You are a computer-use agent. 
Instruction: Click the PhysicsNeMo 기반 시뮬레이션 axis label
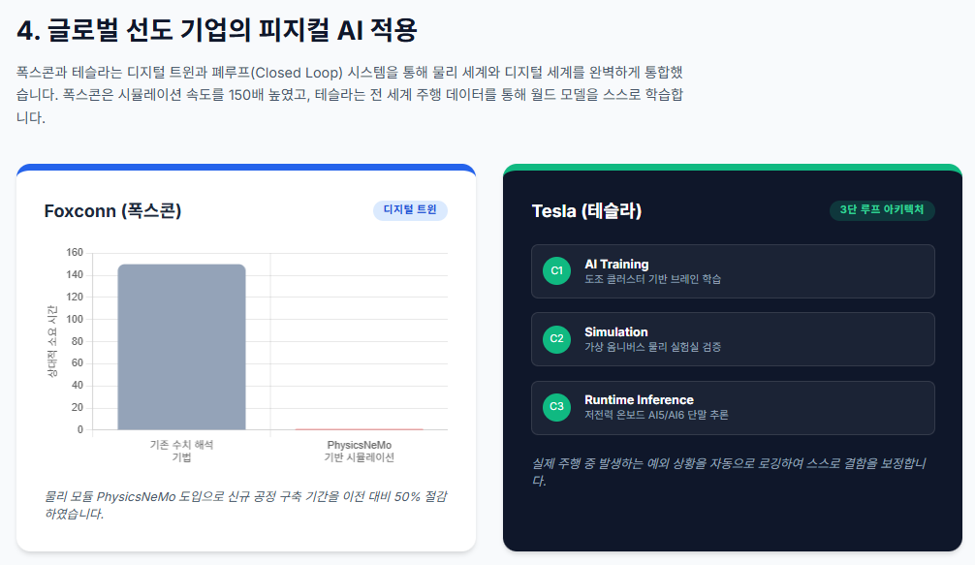[x=359, y=451]
